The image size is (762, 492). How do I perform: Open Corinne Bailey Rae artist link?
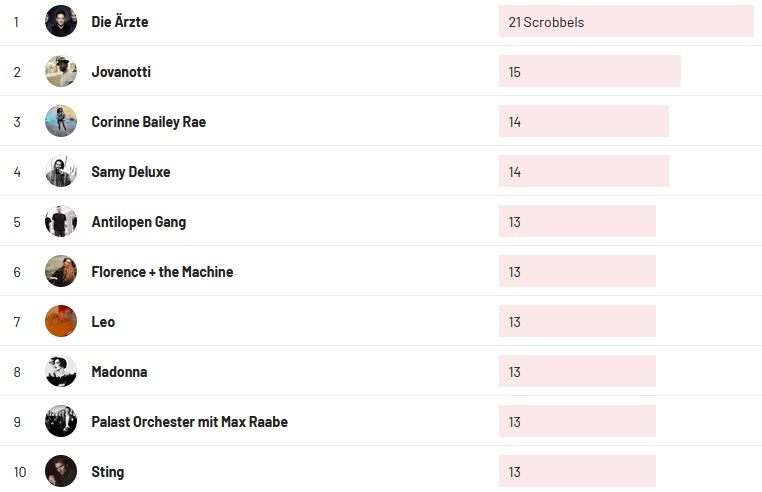tap(148, 122)
